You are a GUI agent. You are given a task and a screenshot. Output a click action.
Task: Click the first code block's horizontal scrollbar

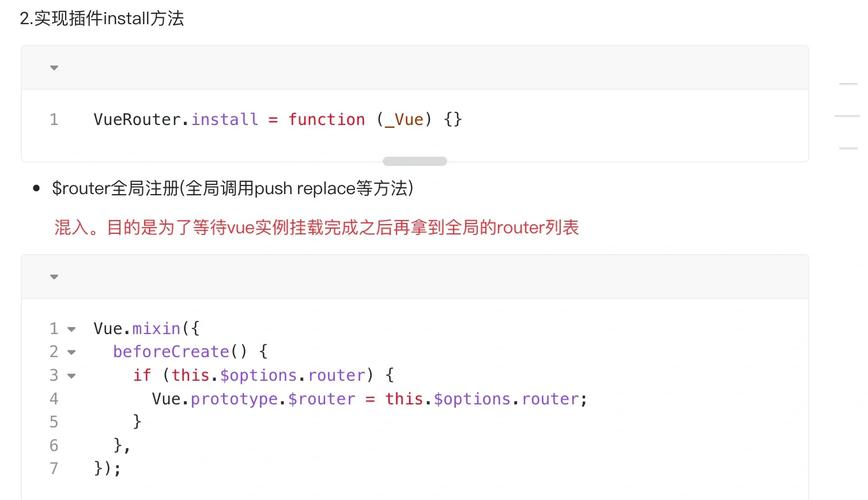pos(414,161)
